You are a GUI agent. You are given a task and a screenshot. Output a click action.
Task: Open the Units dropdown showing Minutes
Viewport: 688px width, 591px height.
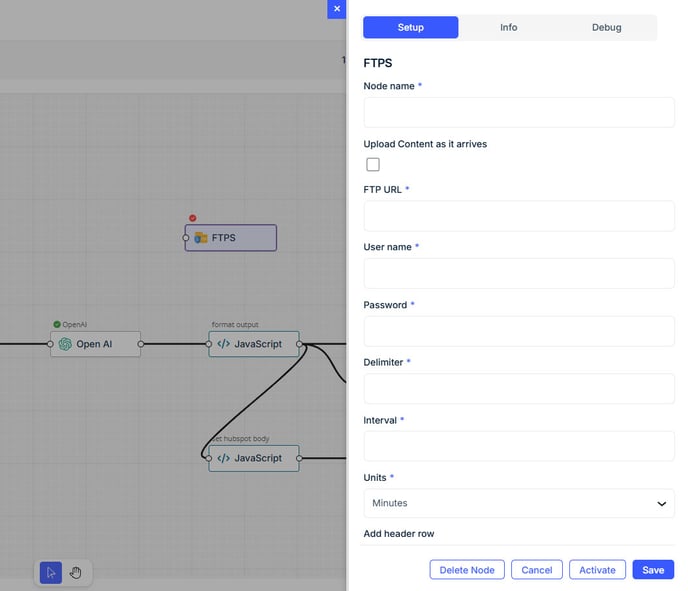[519, 503]
